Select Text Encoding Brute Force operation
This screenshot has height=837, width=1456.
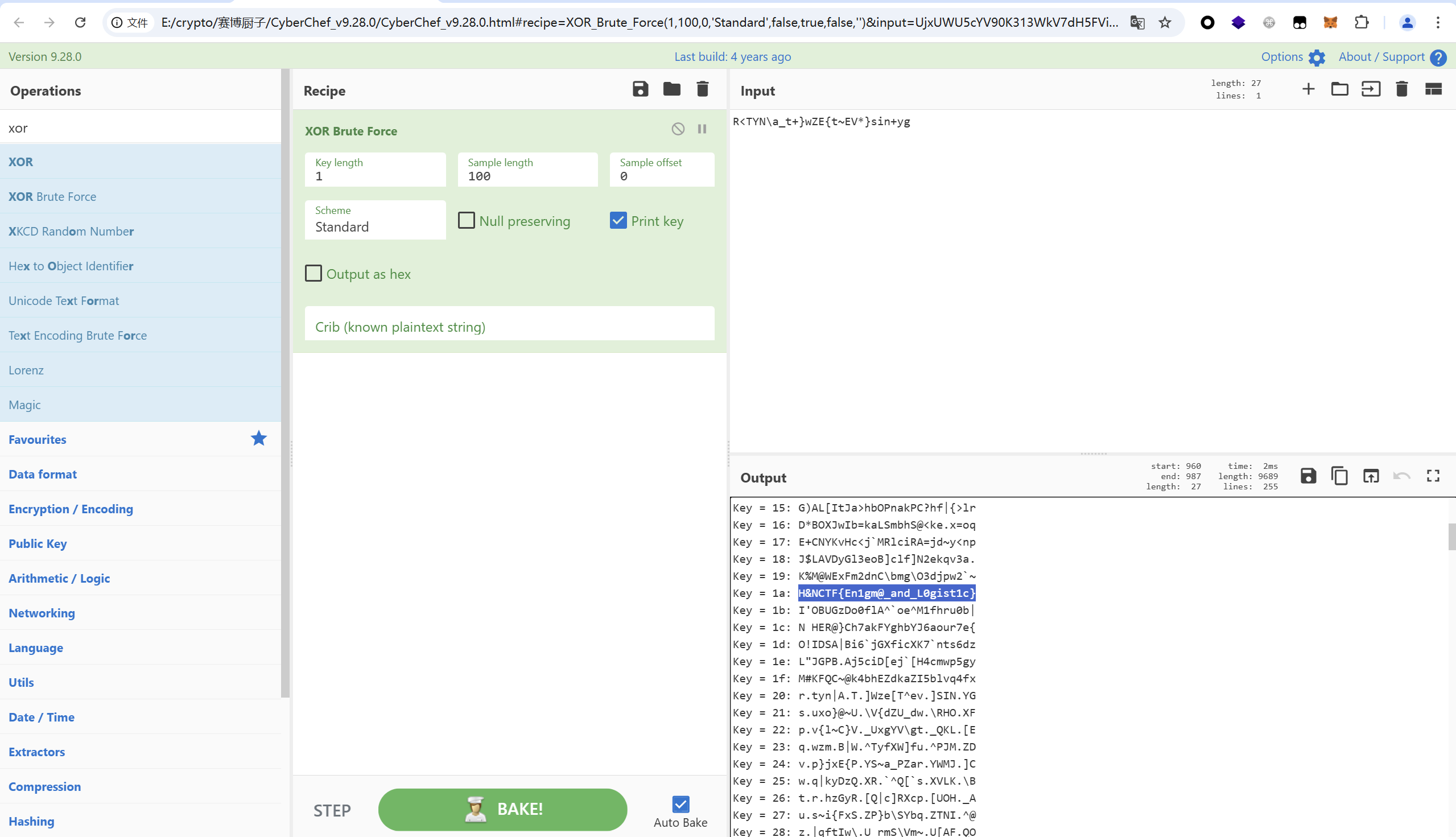(141, 335)
